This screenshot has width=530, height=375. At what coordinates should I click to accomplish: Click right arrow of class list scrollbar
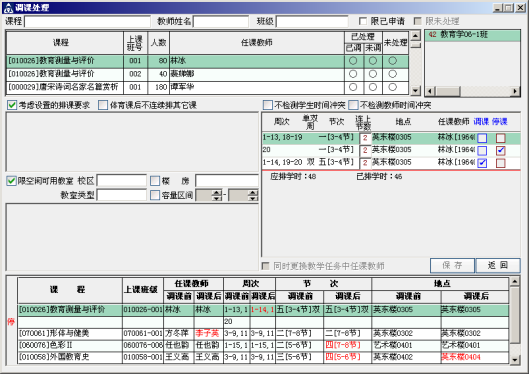(515, 91)
